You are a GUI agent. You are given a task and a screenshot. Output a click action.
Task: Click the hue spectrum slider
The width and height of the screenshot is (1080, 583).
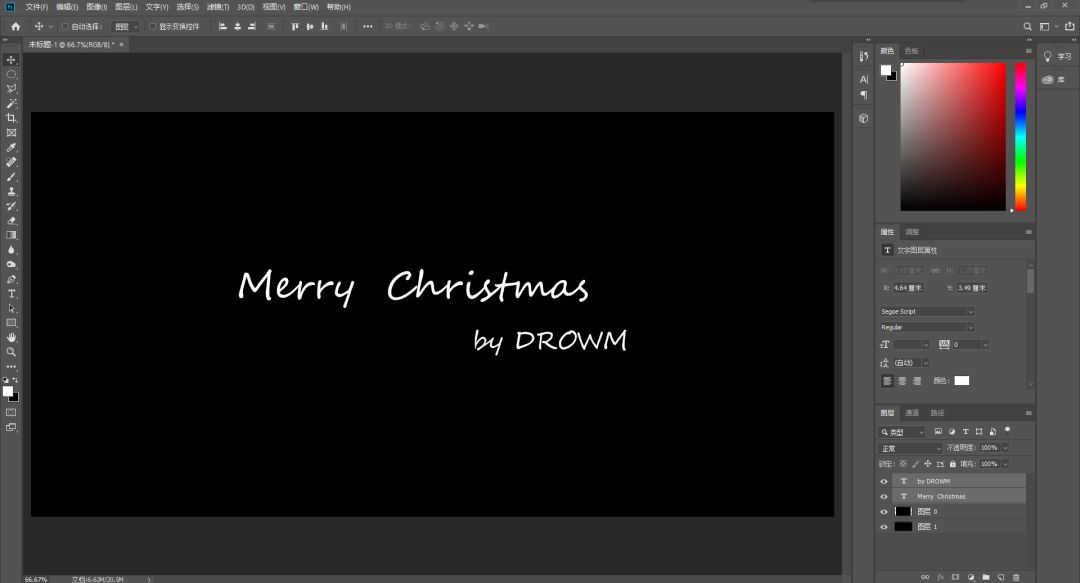(x=1020, y=136)
